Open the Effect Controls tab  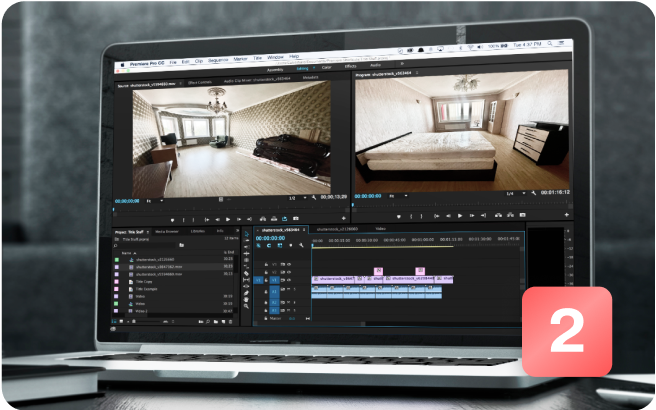200,82
